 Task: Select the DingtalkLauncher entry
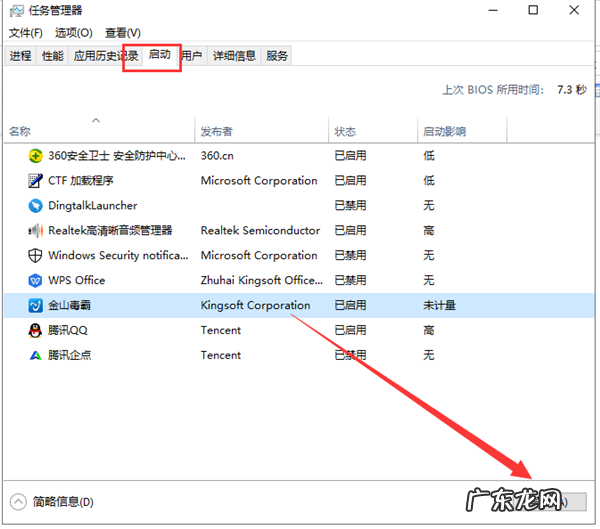[x=93, y=206]
